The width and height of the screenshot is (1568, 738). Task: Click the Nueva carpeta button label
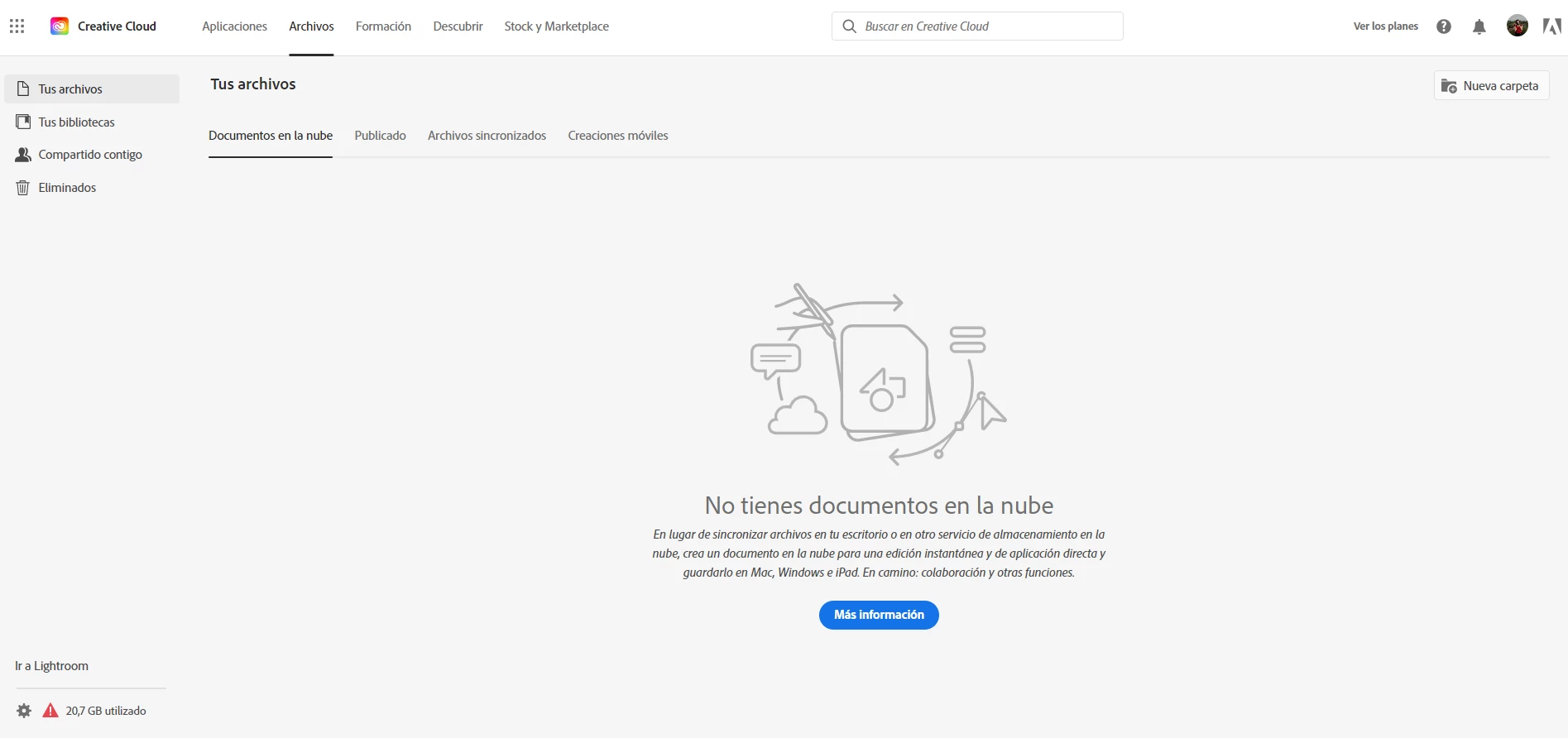coord(1500,86)
